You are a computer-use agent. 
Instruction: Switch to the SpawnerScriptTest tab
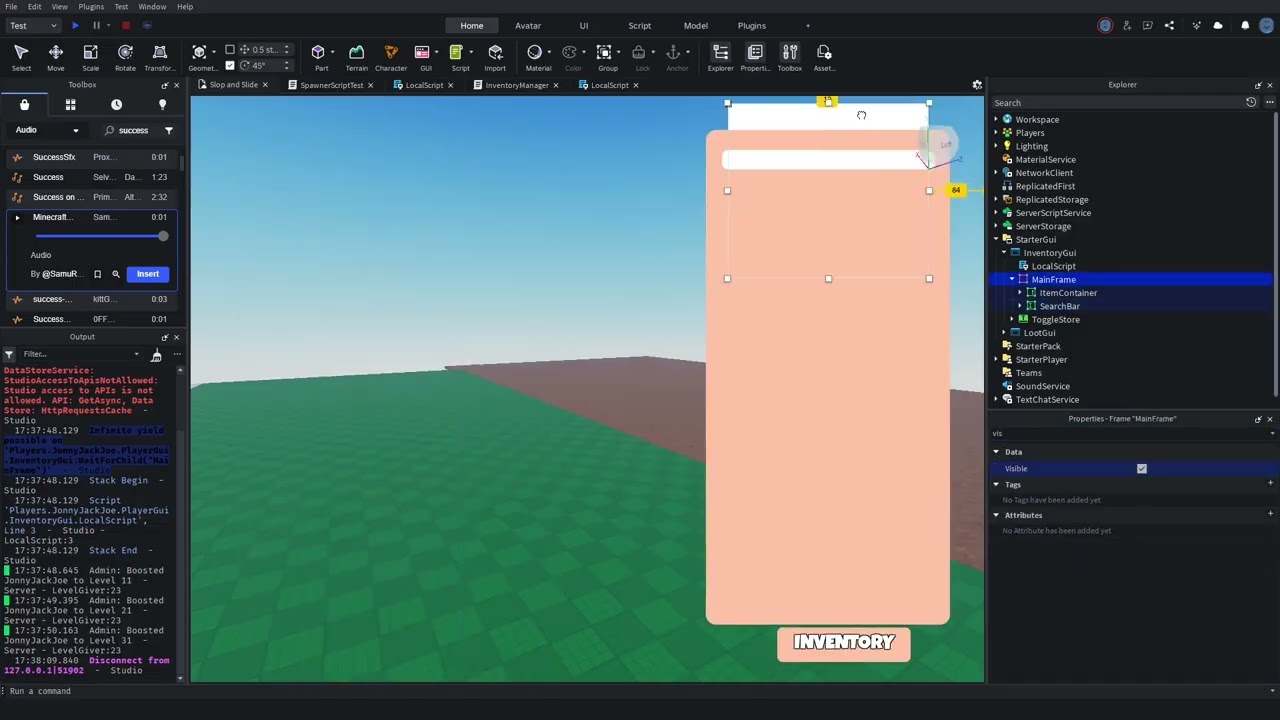point(331,85)
